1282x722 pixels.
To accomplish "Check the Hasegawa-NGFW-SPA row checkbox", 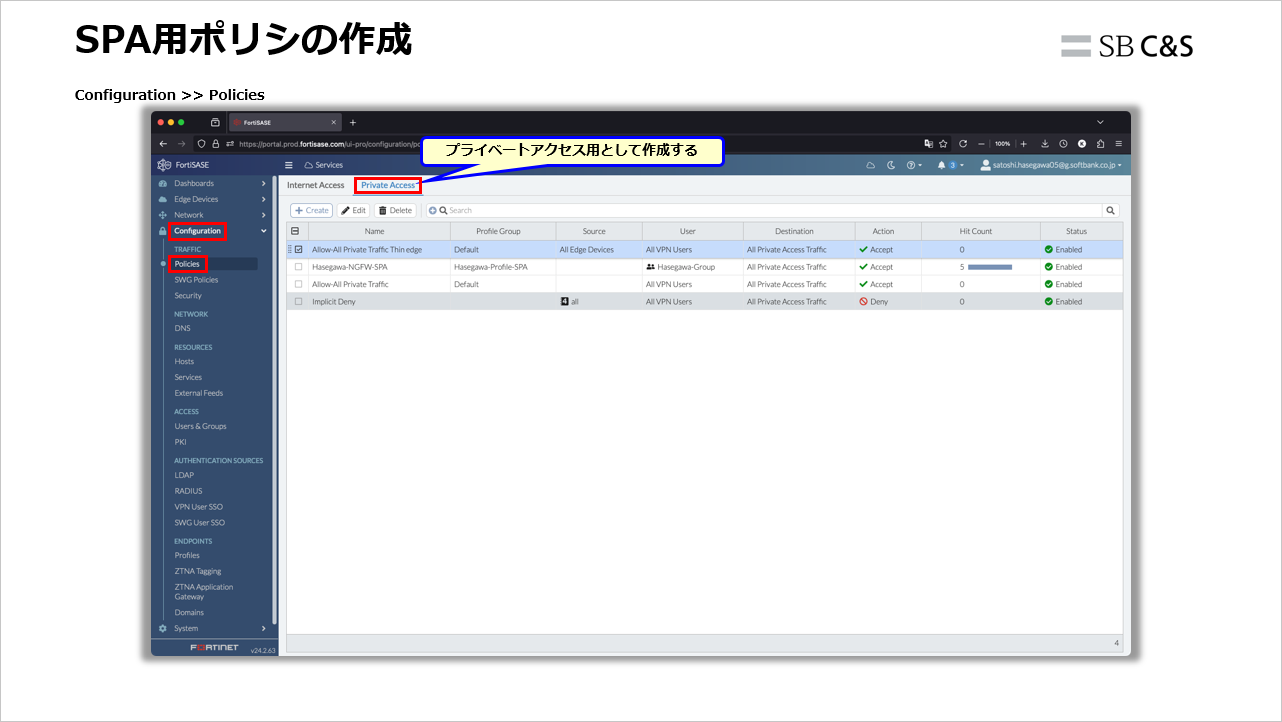I will pyautogui.click(x=298, y=267).
